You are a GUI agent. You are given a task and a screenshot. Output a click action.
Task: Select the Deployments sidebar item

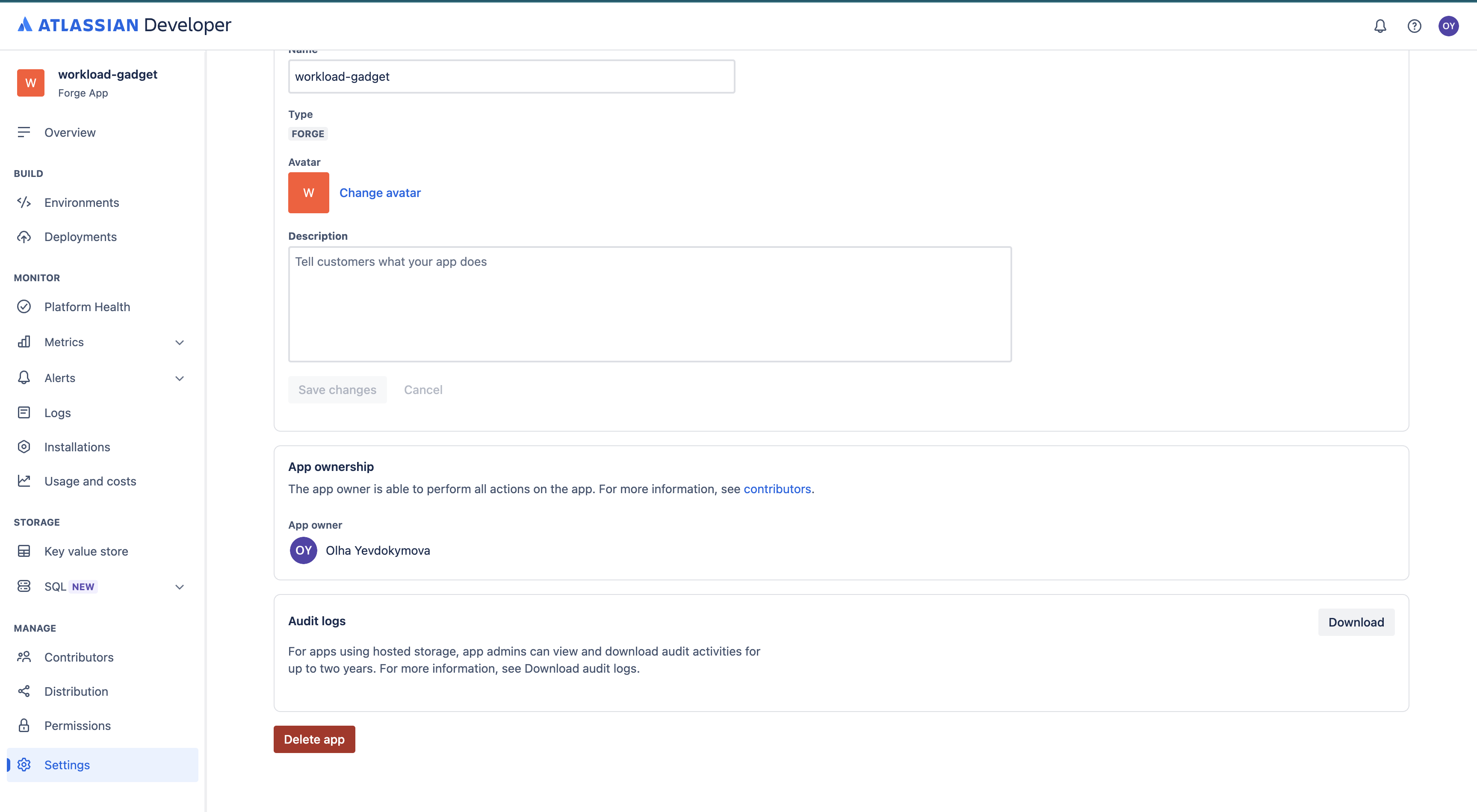[80, 237]
